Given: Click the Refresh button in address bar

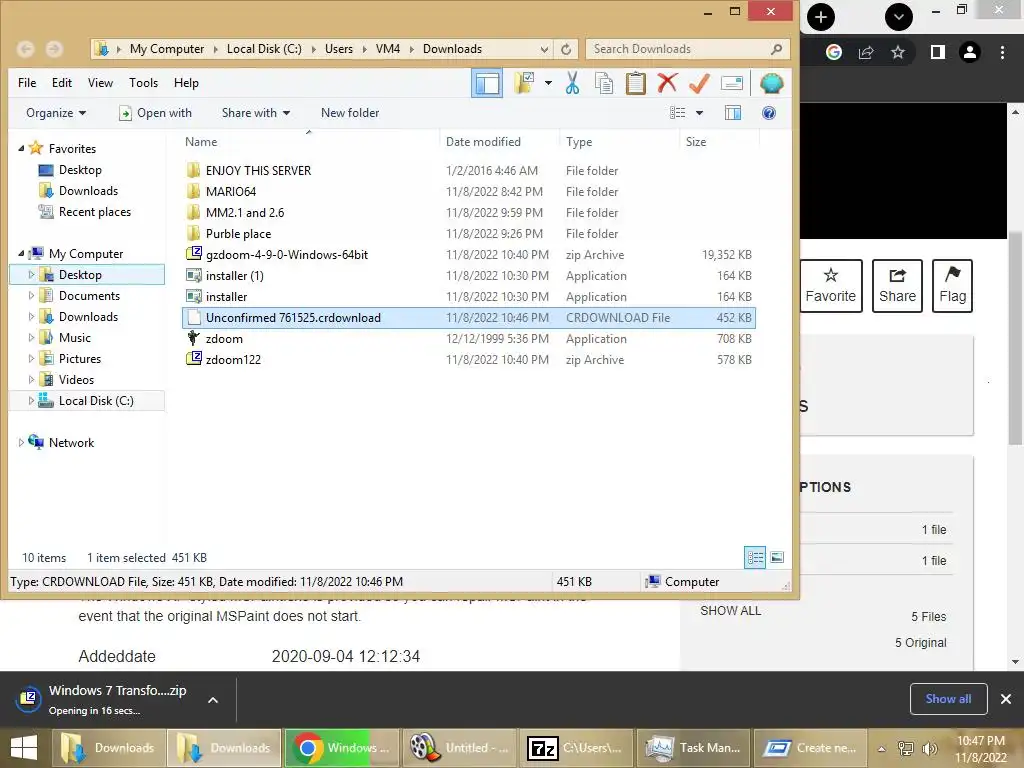Looking at the screenshot, I should pyautogui.click(x=566, y=49).
